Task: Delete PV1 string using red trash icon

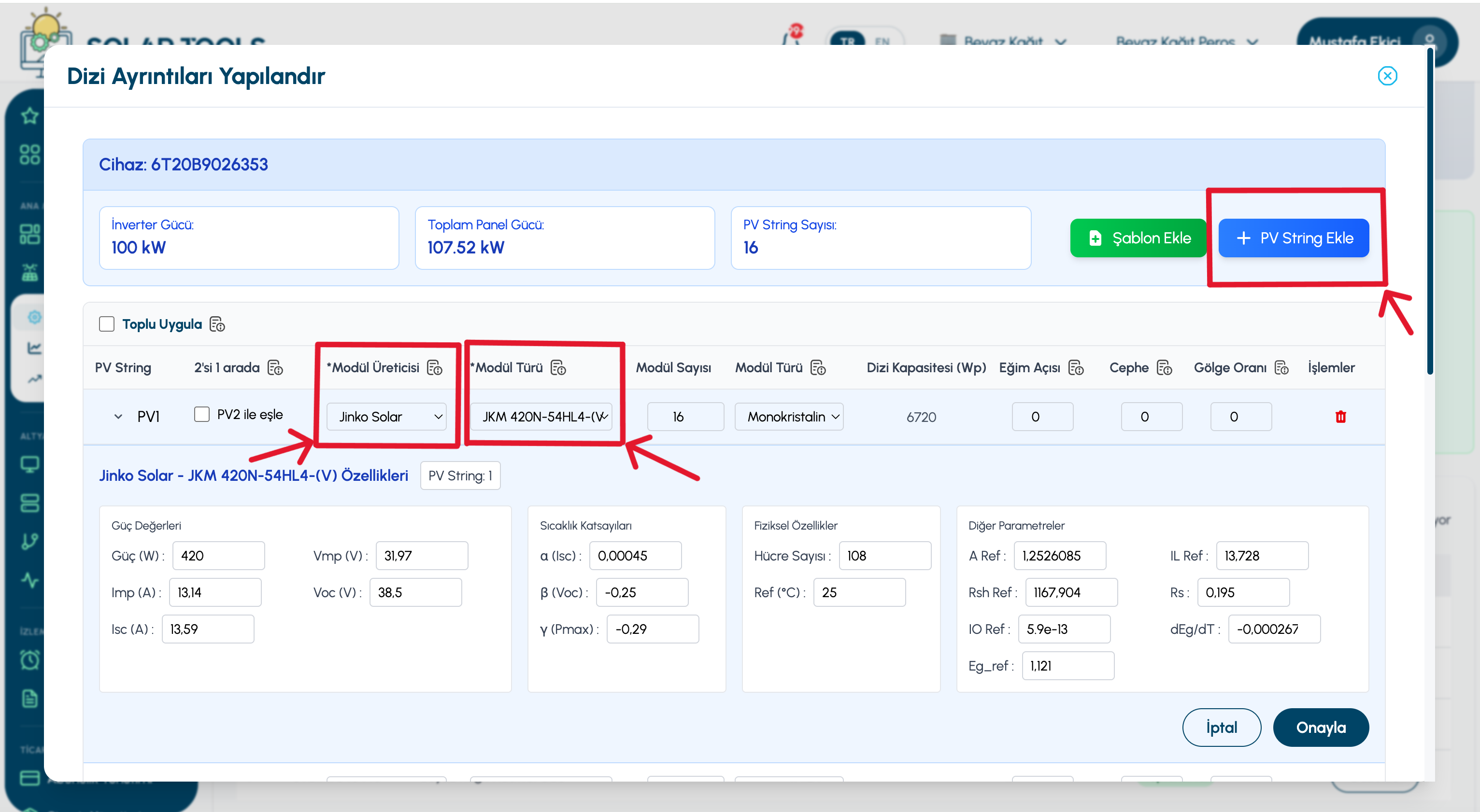Action: 1340,416
